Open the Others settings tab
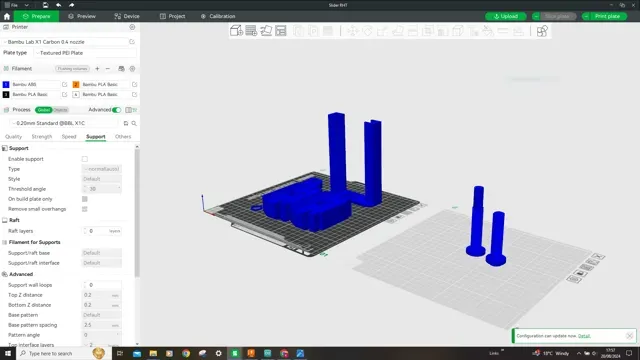 point(123,137)
